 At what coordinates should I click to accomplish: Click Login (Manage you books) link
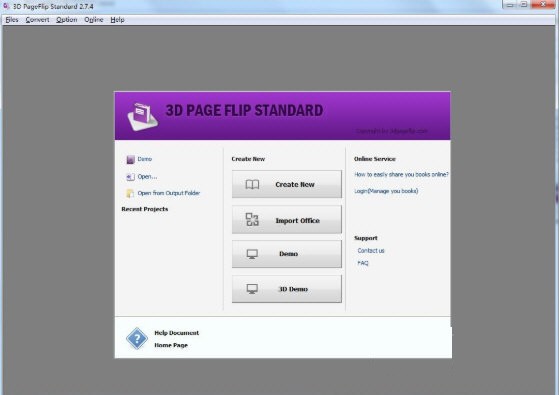click(x=386, y=191)
